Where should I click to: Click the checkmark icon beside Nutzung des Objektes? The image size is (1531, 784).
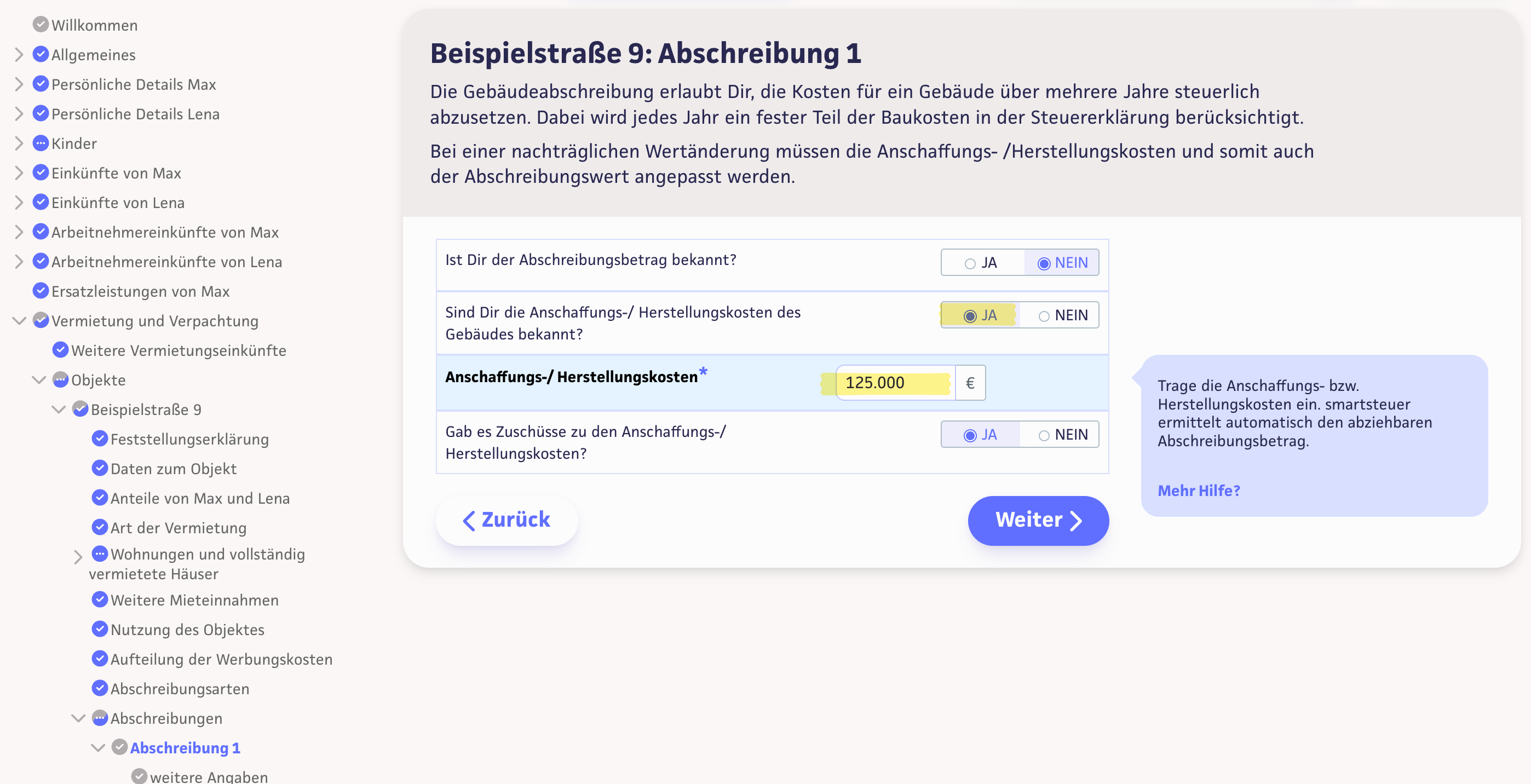click(99, 629)
